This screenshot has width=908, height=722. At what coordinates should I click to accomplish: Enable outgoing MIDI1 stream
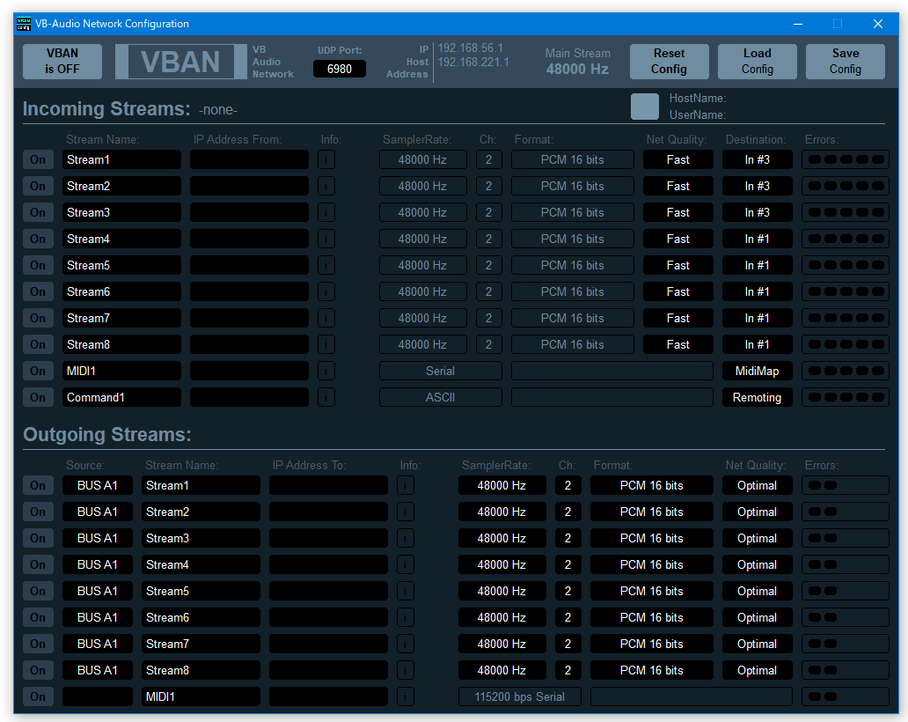point(38,697)
